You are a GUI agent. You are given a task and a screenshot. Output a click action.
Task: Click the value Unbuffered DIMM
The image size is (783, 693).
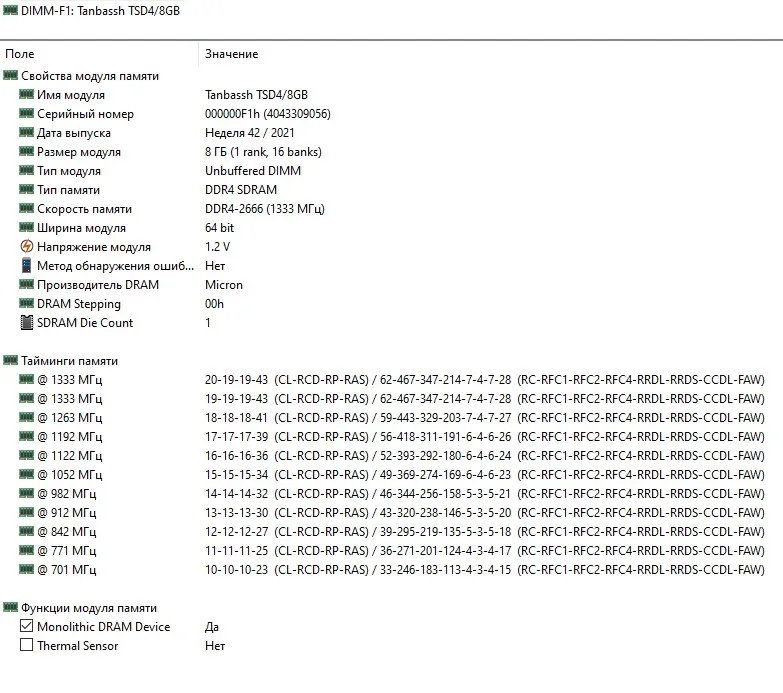253,171
